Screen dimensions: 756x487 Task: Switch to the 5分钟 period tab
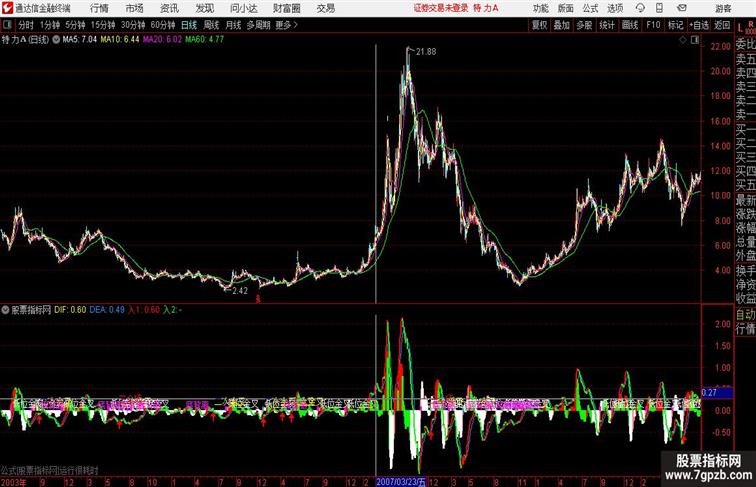point(75,25)
